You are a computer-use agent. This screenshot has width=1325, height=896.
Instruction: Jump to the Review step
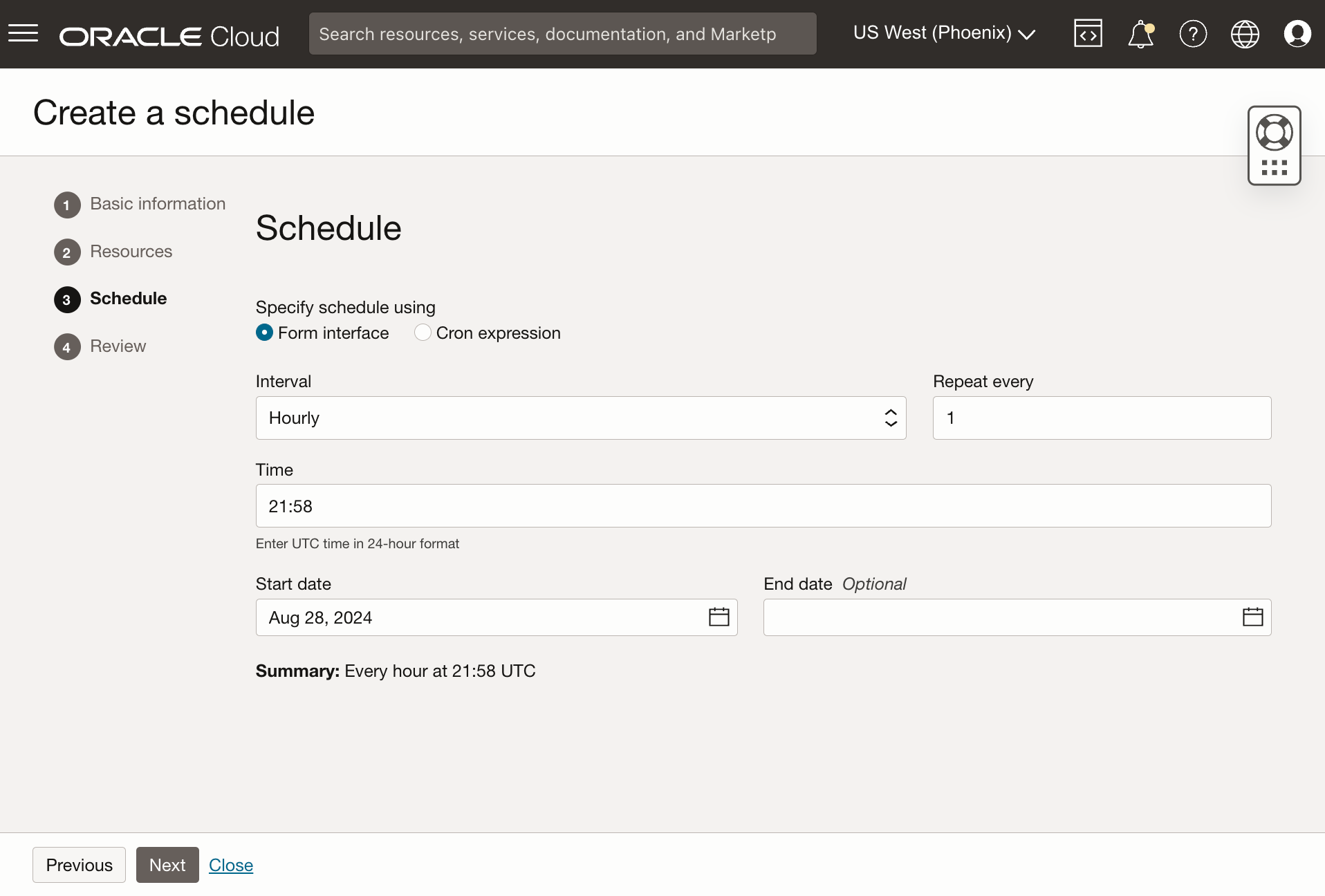[x=118, y=346]
